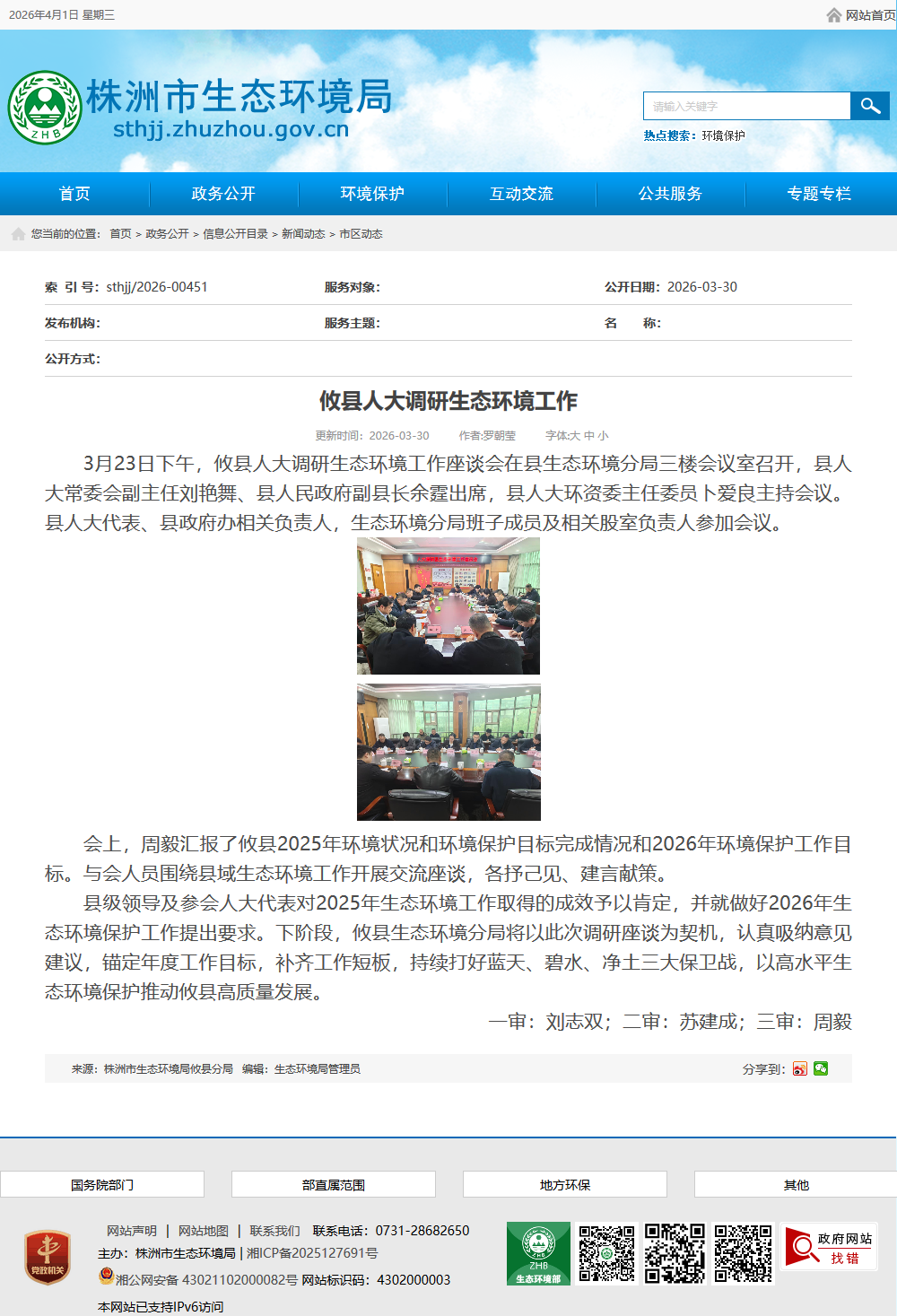
Task: Open the 互动交流 navigation menu
Action: 521,194
